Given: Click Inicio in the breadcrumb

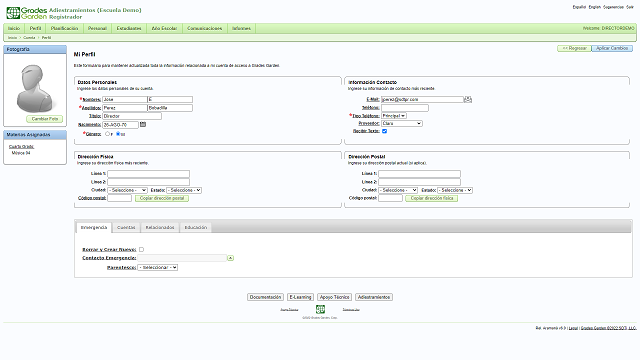Looking at the screenshot, I should [12, 38].
